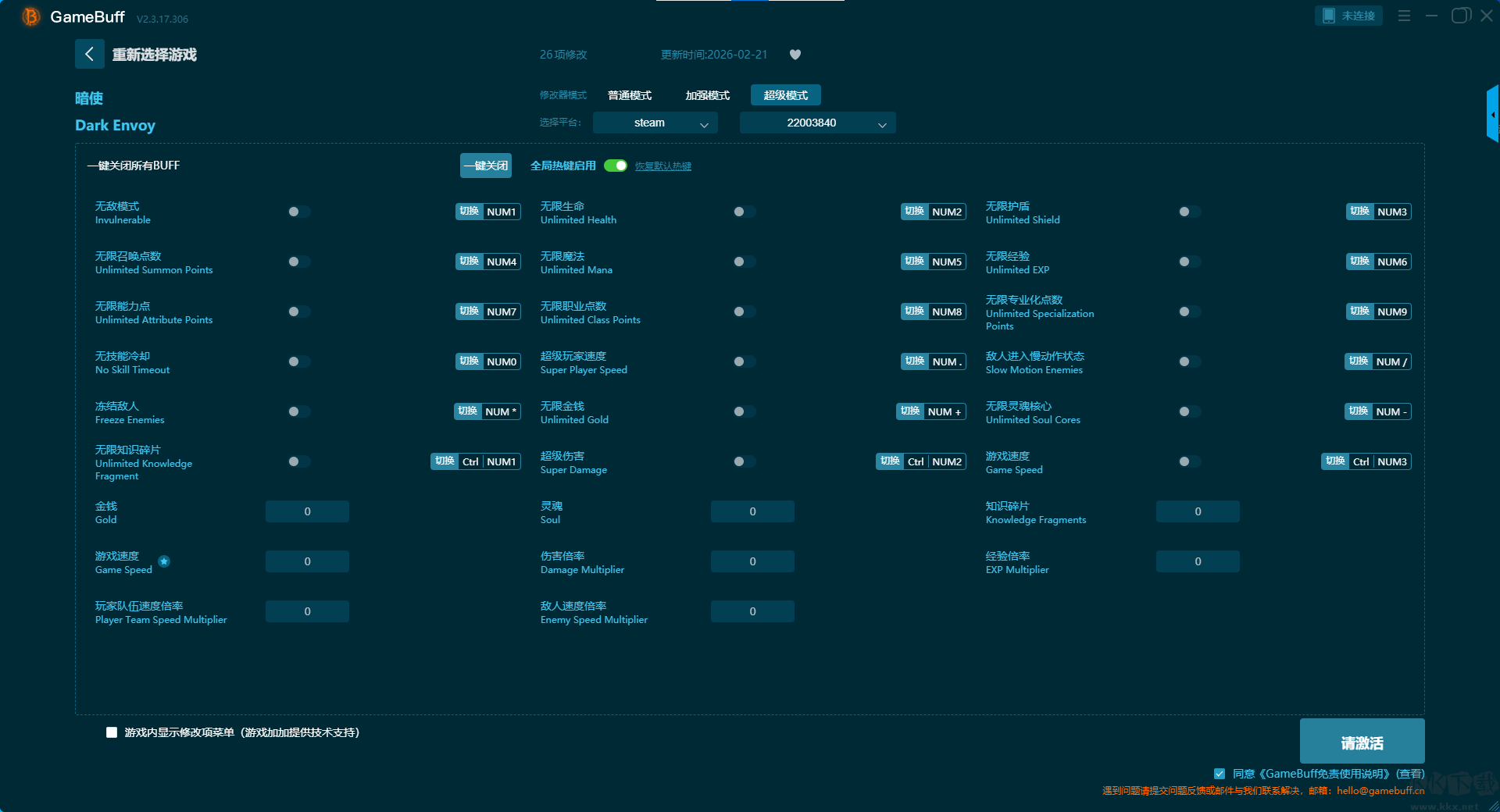Check the in-game trainer menu checkbox
This screenshot has height=812, width=1500.
click(x=112, y=732)
